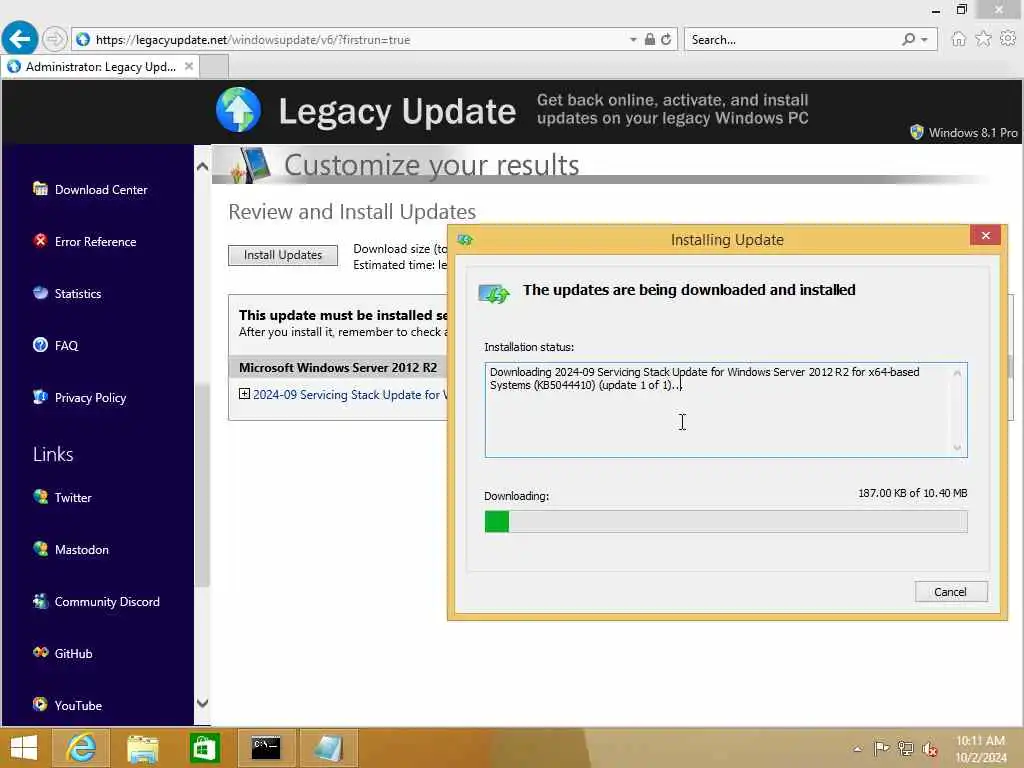Click the red Error Reference icon
The width and height of the screenshot is (1024, 768).
pyautogui.click(x=40, y=241)
